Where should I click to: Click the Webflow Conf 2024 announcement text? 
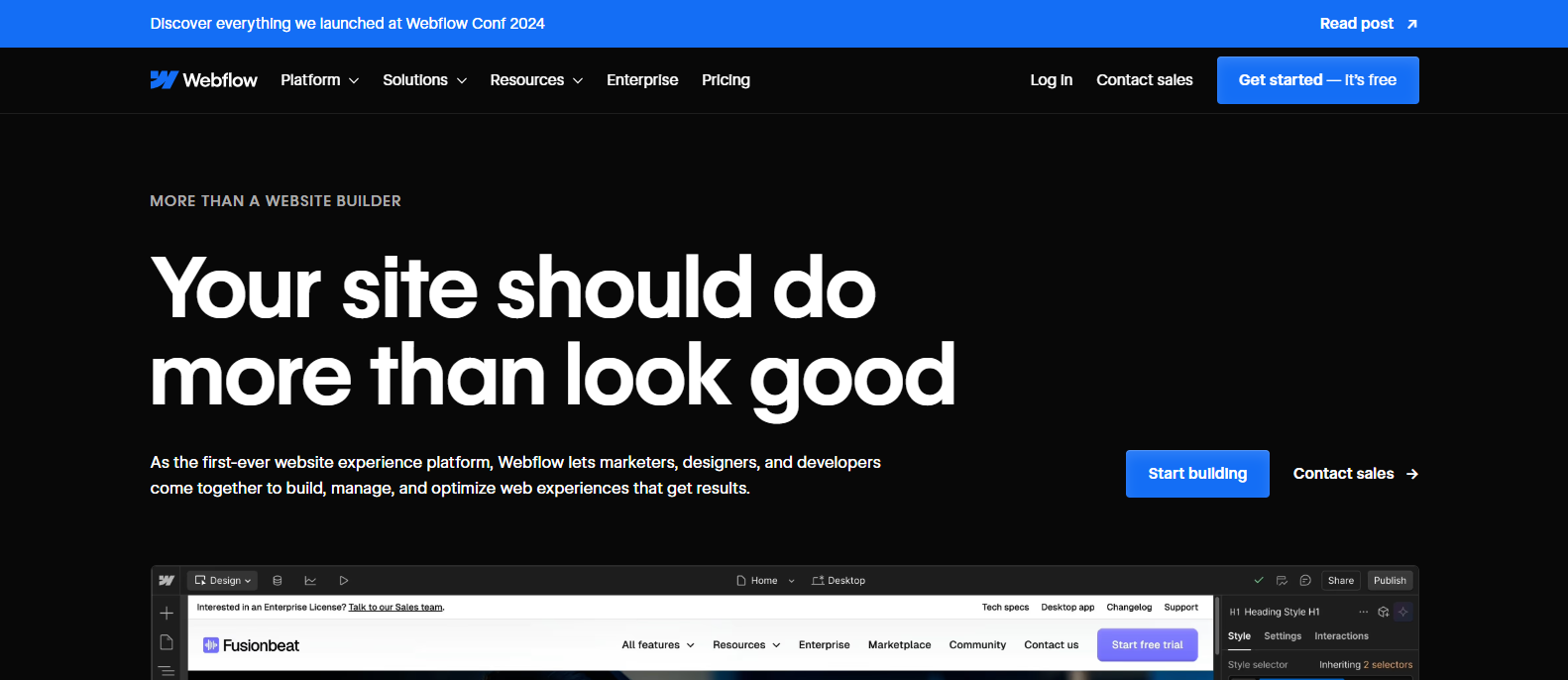tap(347, 24)
